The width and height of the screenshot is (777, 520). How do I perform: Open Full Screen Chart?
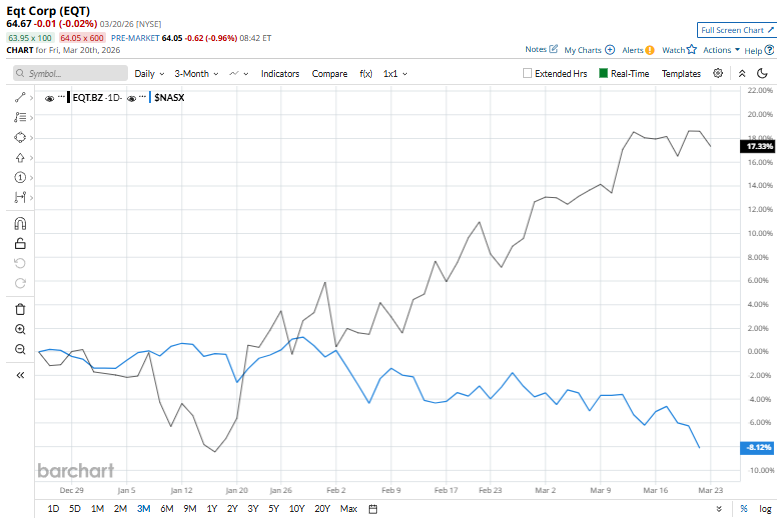click(x=737, y=30)
